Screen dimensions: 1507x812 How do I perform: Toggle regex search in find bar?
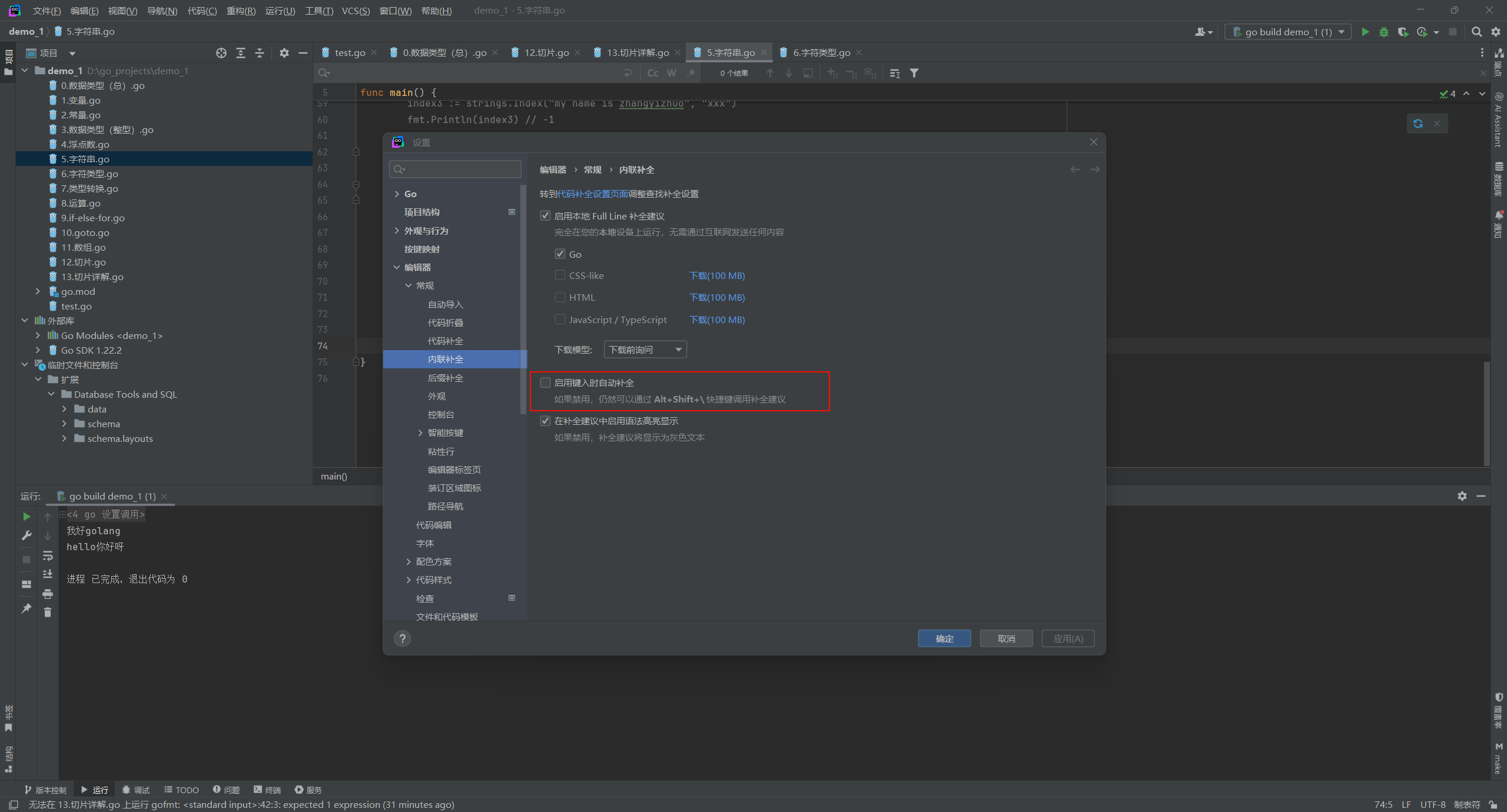(691, 73)
